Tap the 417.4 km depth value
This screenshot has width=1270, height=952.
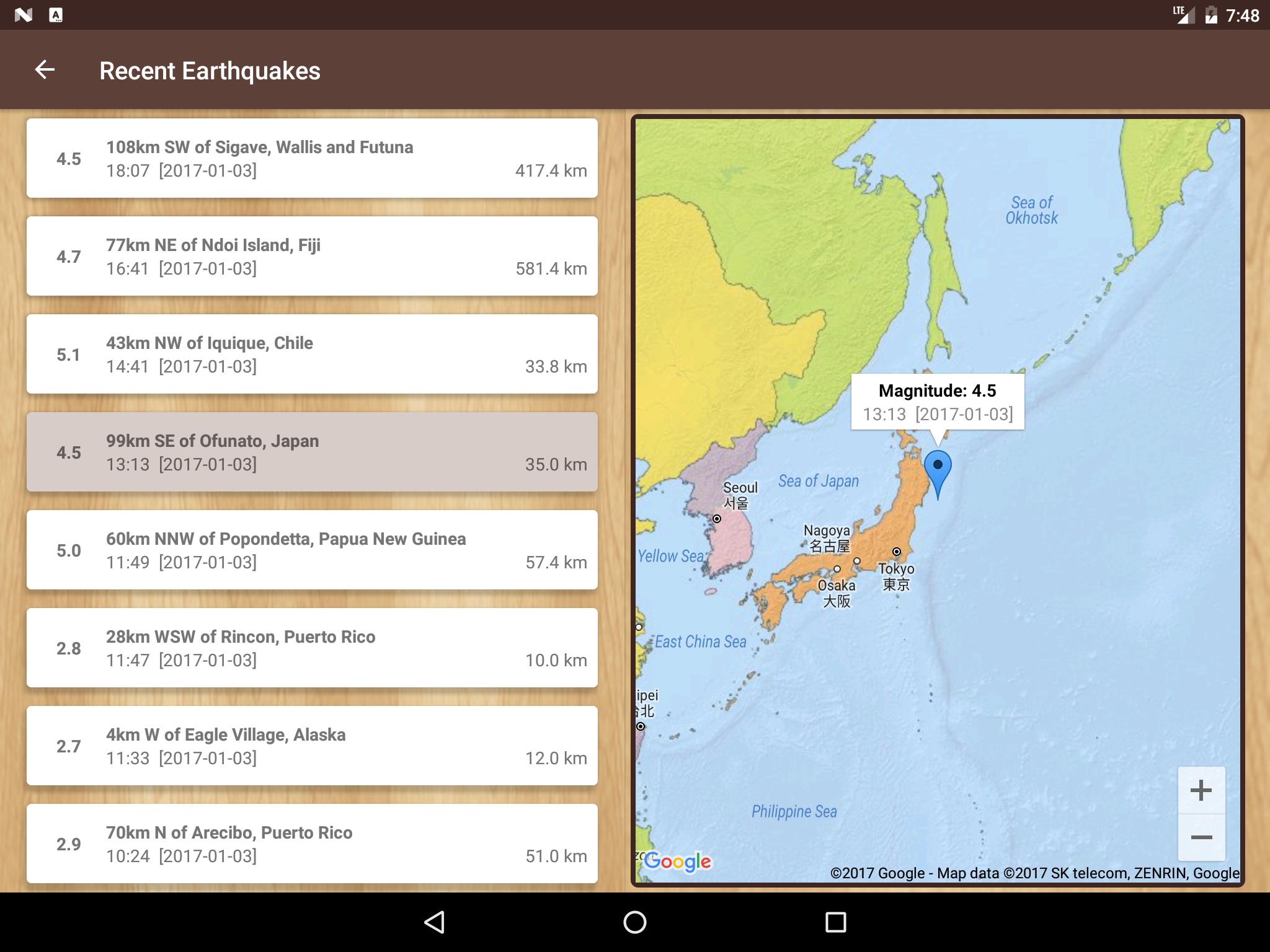pos(551,170)
